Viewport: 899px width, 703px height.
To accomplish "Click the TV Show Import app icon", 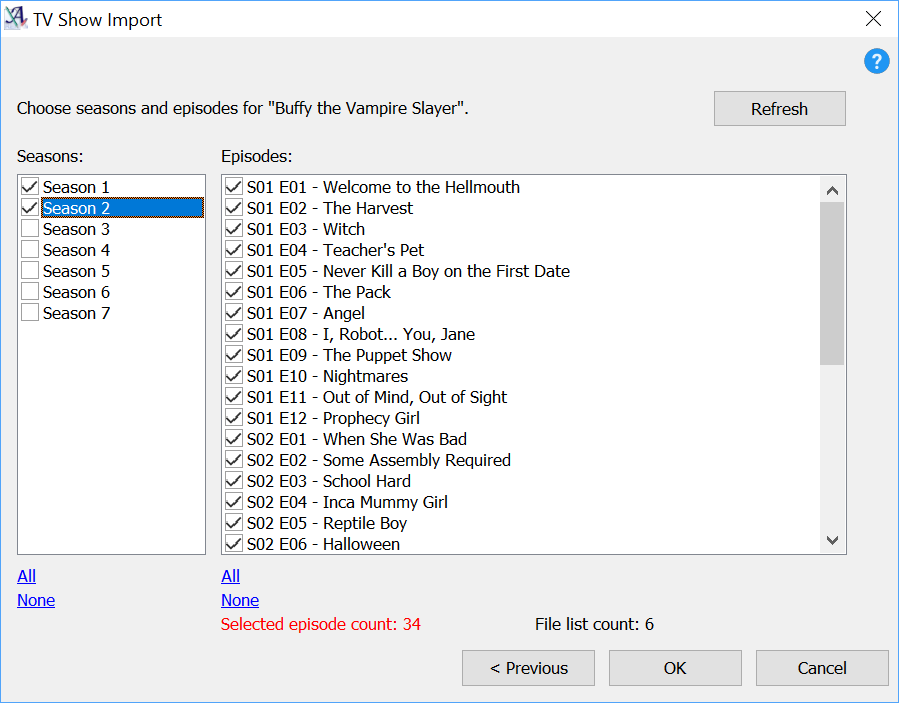I will coord(15,18).
